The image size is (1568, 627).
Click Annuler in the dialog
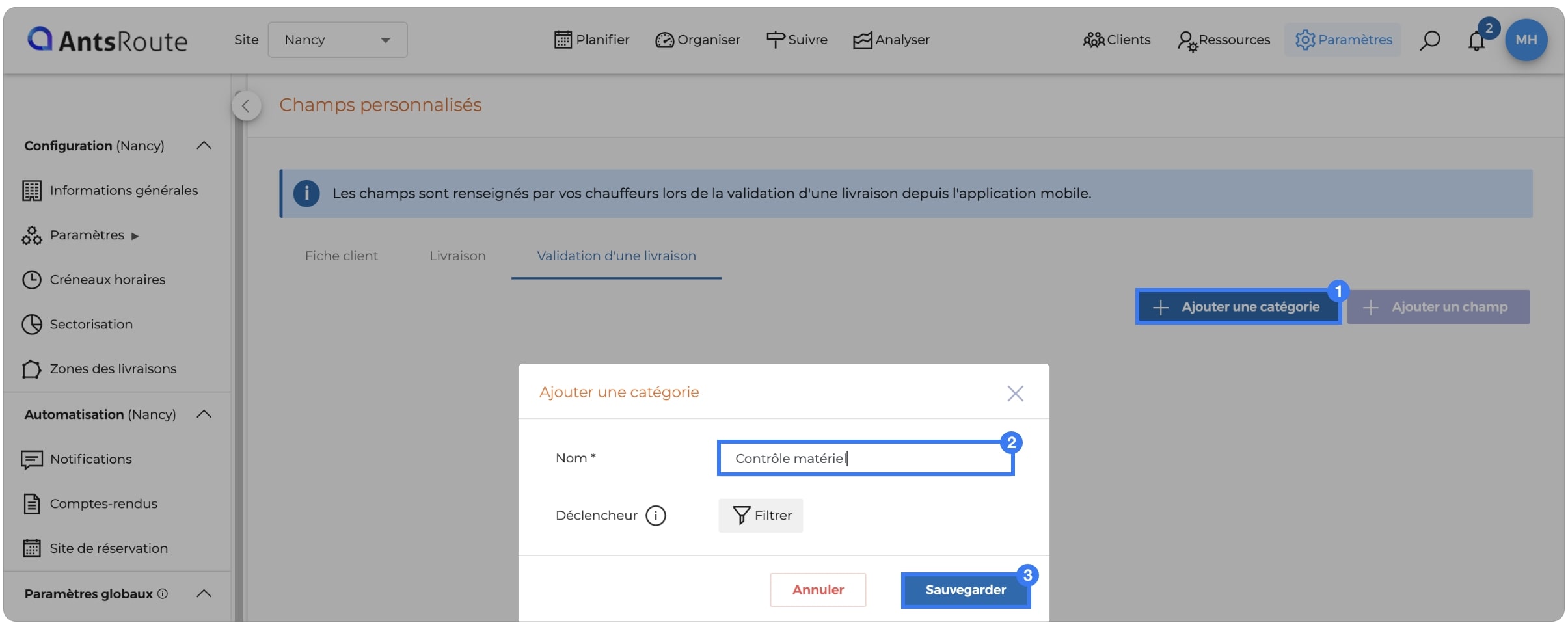[x=818, y=589]
